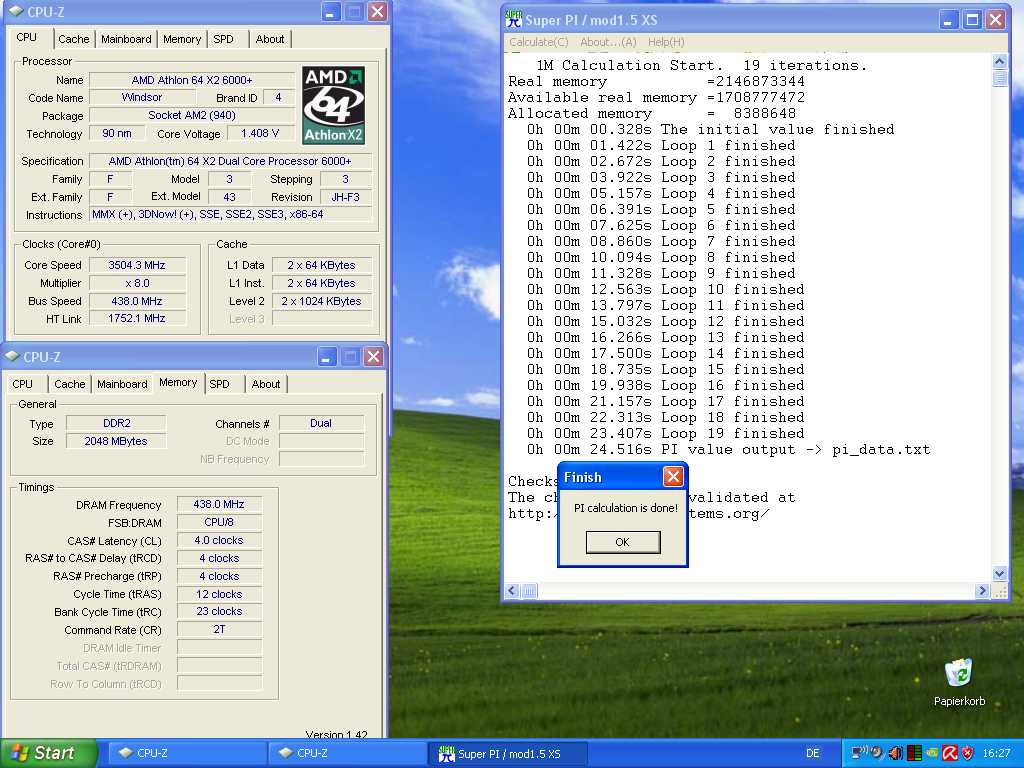Screen dimensions: 1024x768
Task: Open the volume speaker tray icon
Action: [896, 753]
